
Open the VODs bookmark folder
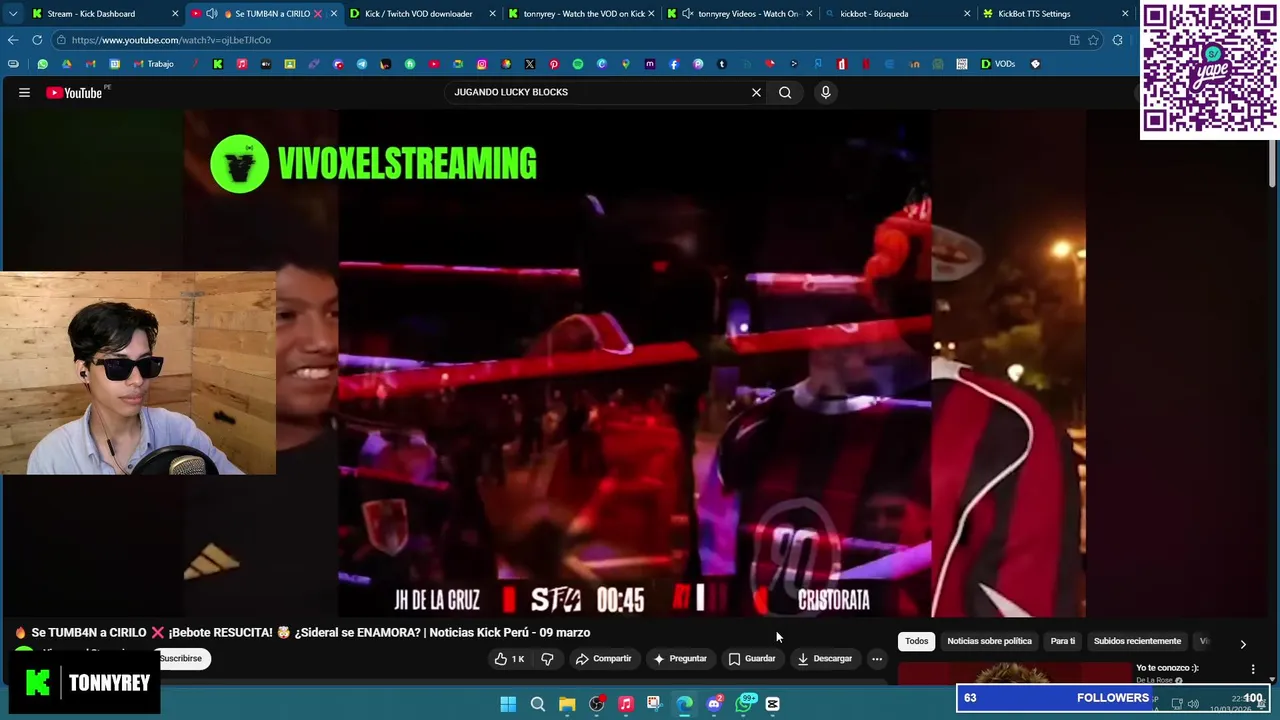(998, 64)
